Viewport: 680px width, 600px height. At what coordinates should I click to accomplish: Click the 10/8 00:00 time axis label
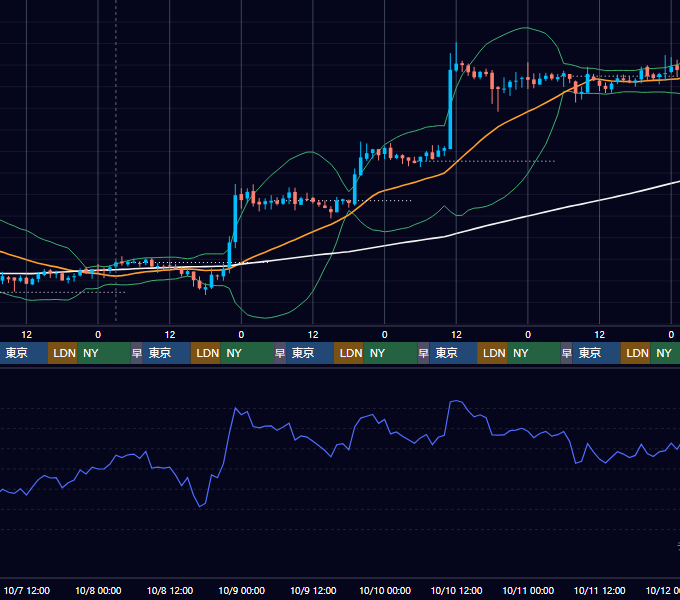(x=98, y=590)
